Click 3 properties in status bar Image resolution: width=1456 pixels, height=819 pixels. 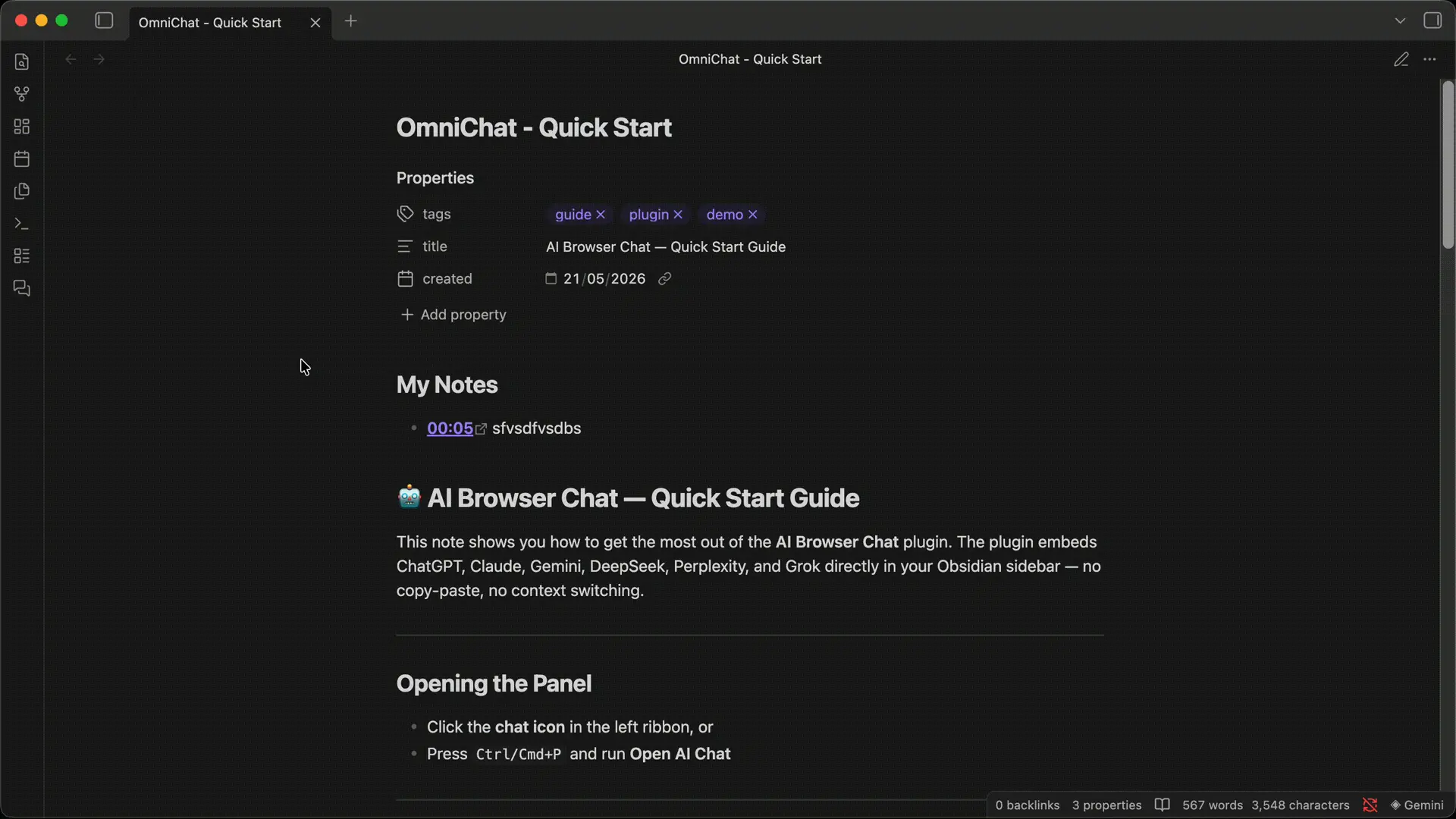pos(1106,805)
